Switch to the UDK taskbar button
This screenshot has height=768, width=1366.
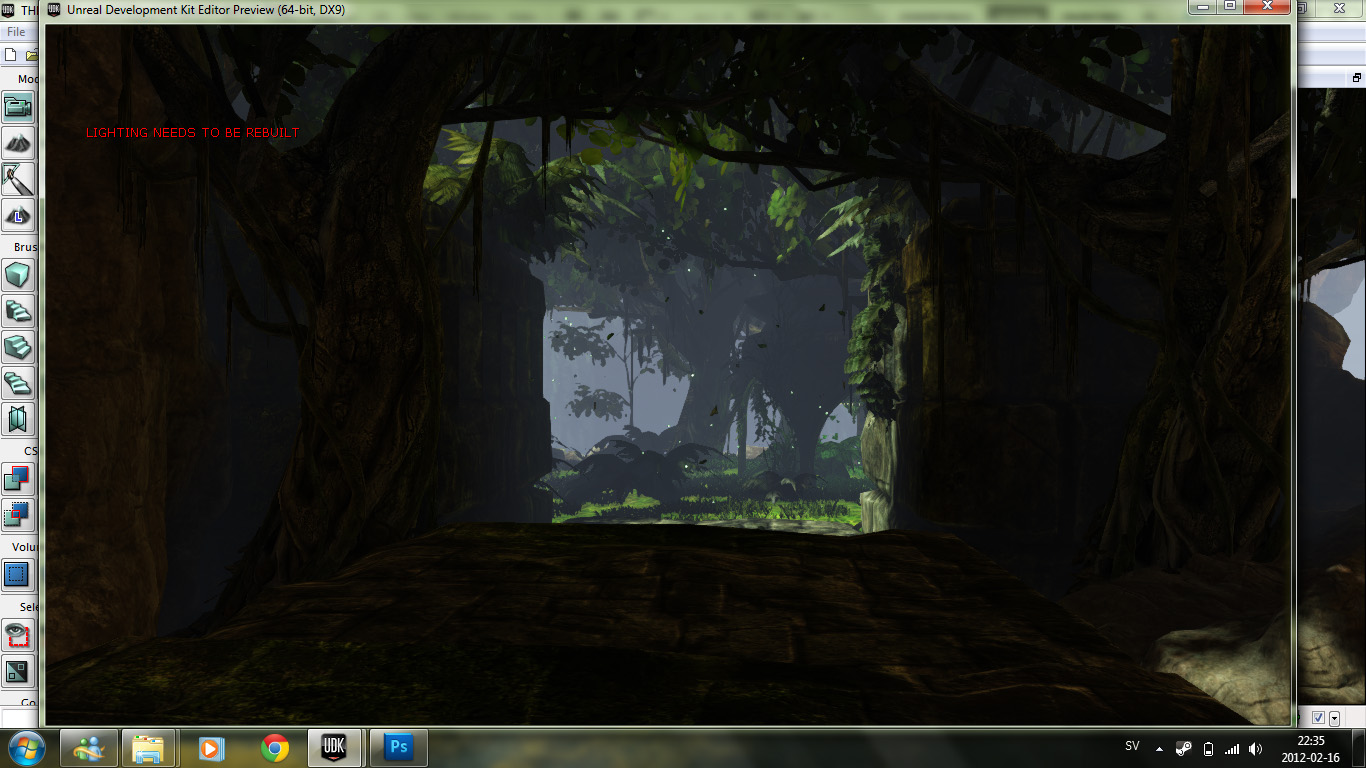click(335, 748)
